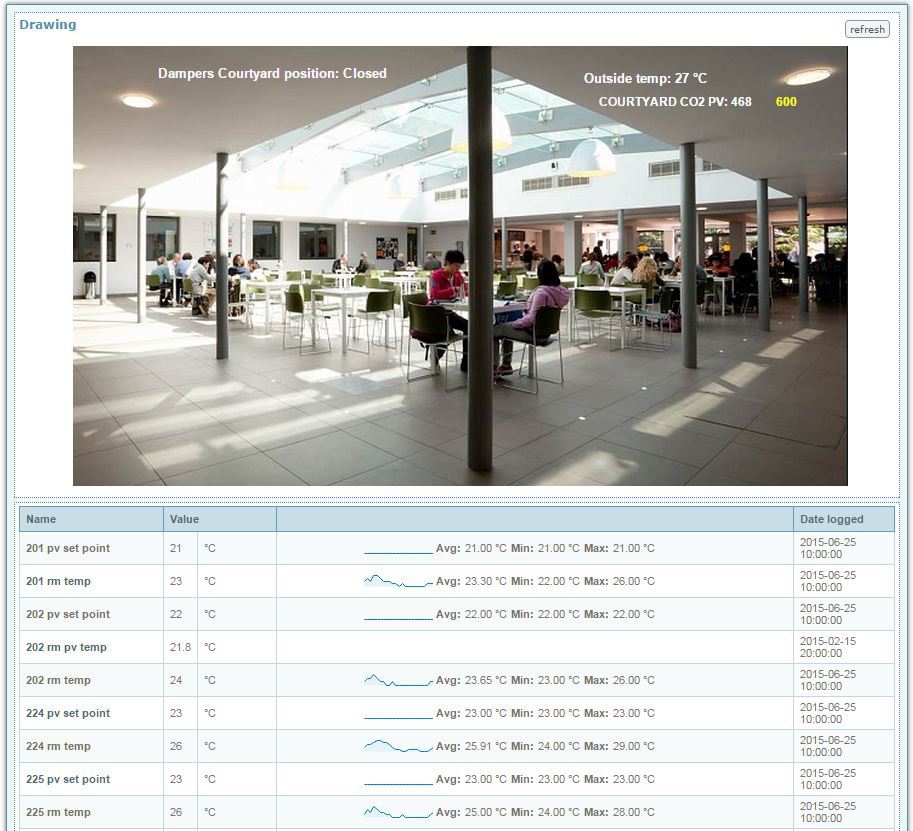Open the courtyard photo drawing image
913x831 pixels.
(x=460, y=266)
